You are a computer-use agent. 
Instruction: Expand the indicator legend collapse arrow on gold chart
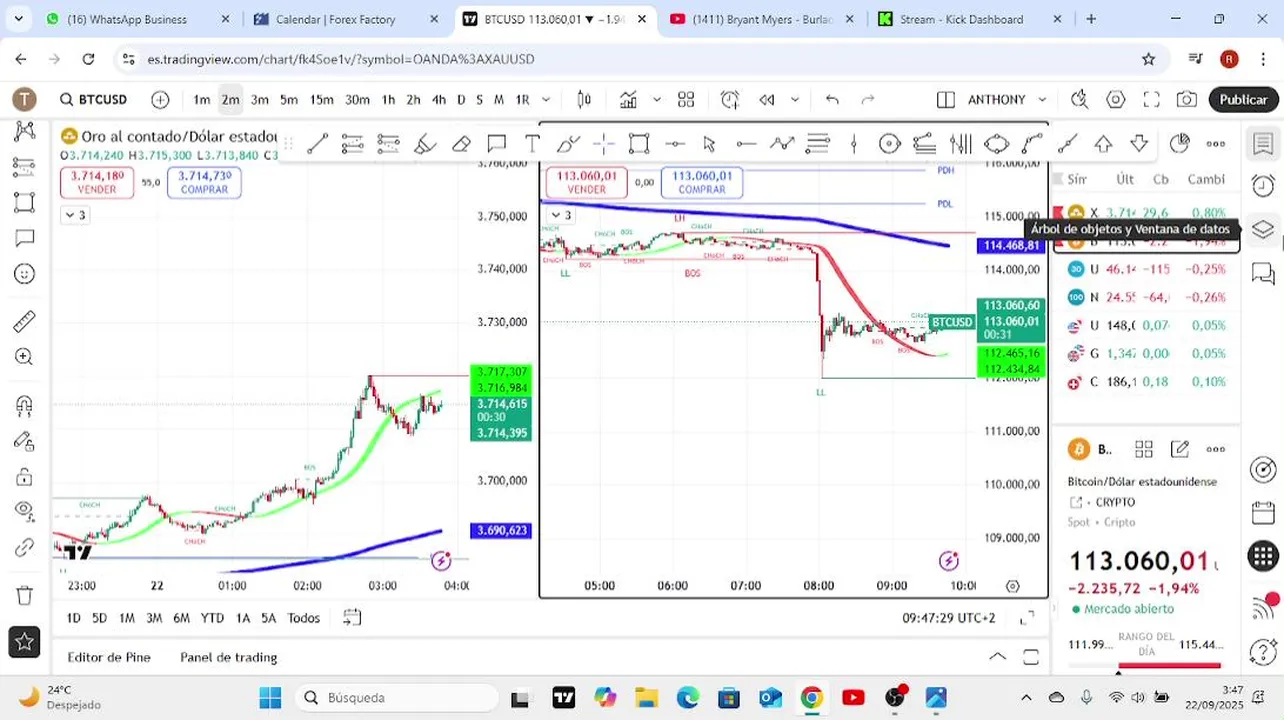[75, 215]
